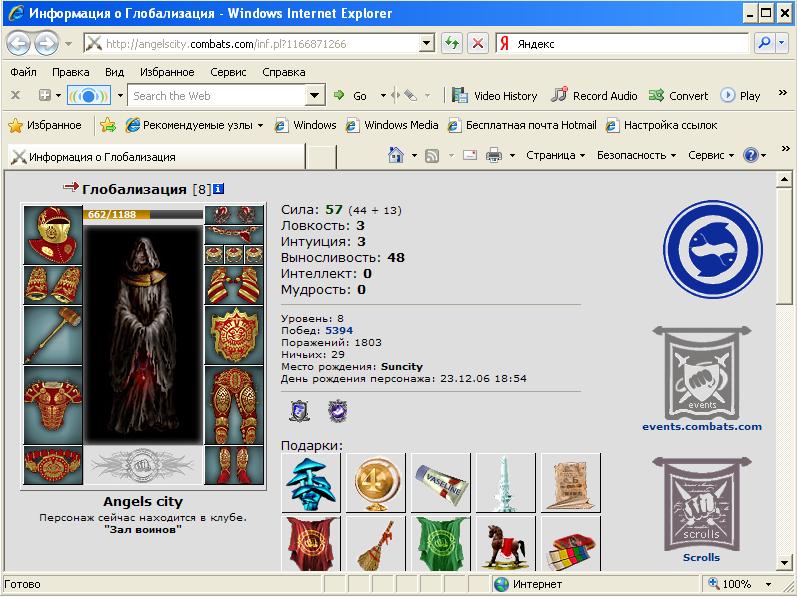The height and width of the screenshot is (598, 797).
Task: Open the Home page icon
Action: (396, 155)
